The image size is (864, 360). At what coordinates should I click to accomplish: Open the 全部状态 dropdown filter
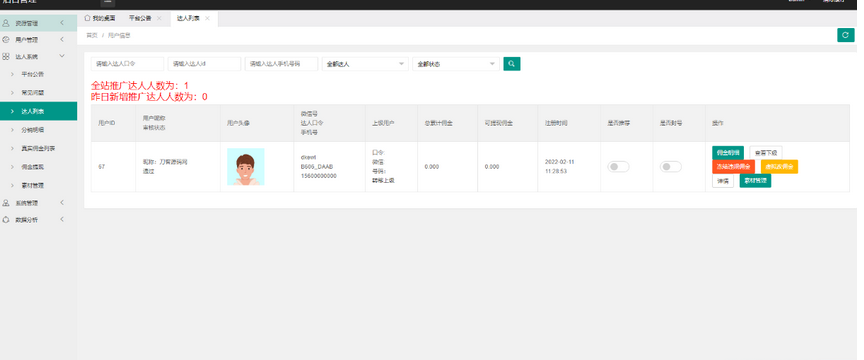(456, 64)
